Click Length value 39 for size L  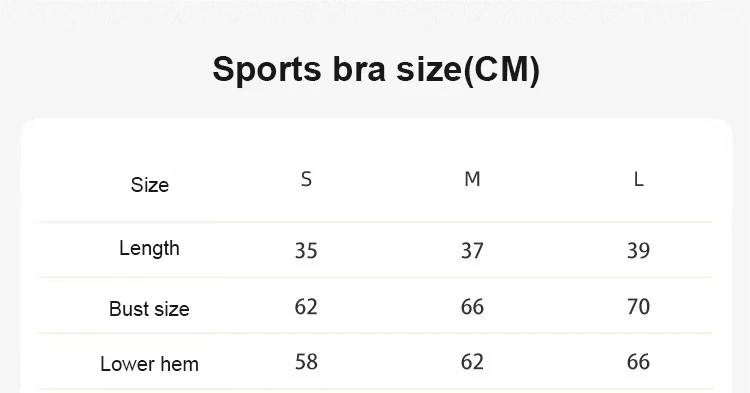639,251
